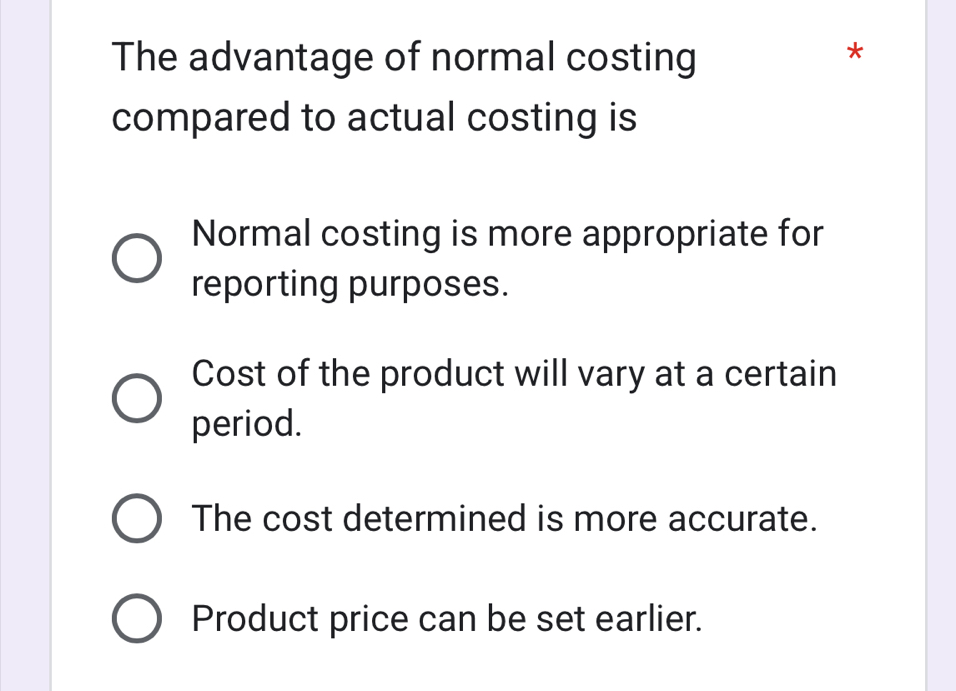The image size is (956, 691).
Task: Click the word "period." in the second option
Action: [x=247, y=424]
